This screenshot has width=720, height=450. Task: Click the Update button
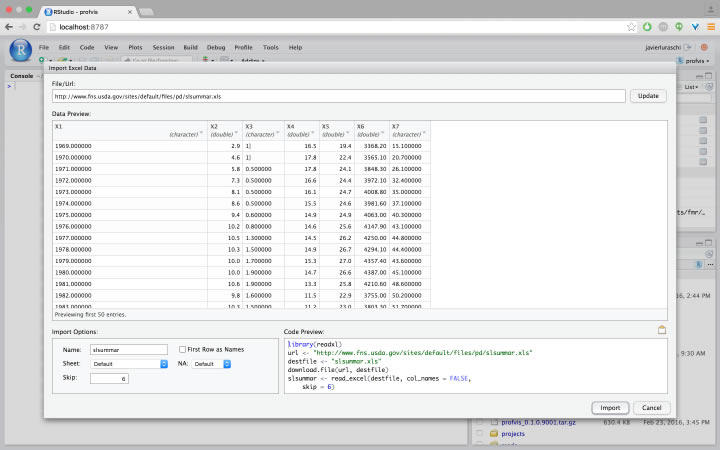648,96
